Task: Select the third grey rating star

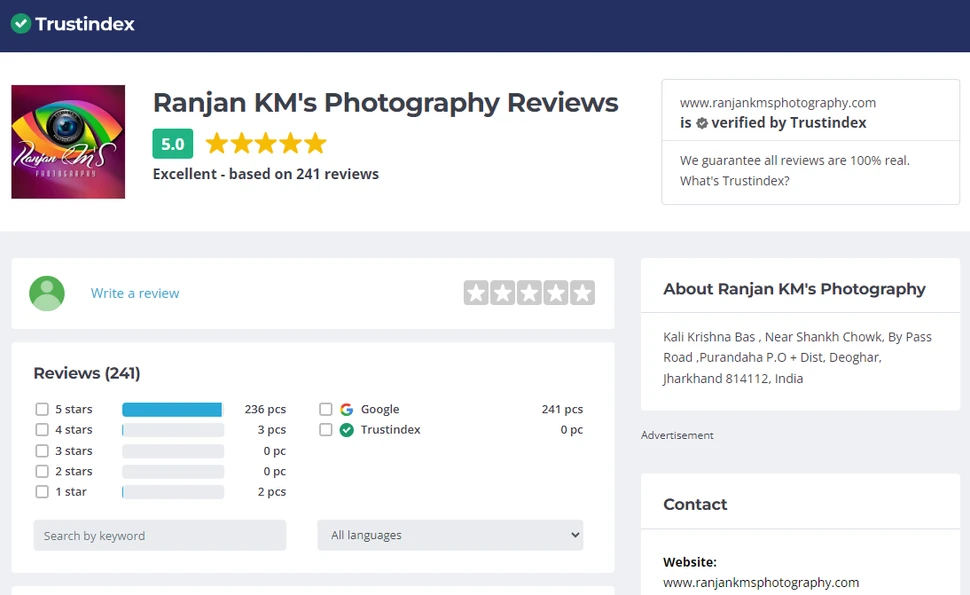Action: point(530,293)
